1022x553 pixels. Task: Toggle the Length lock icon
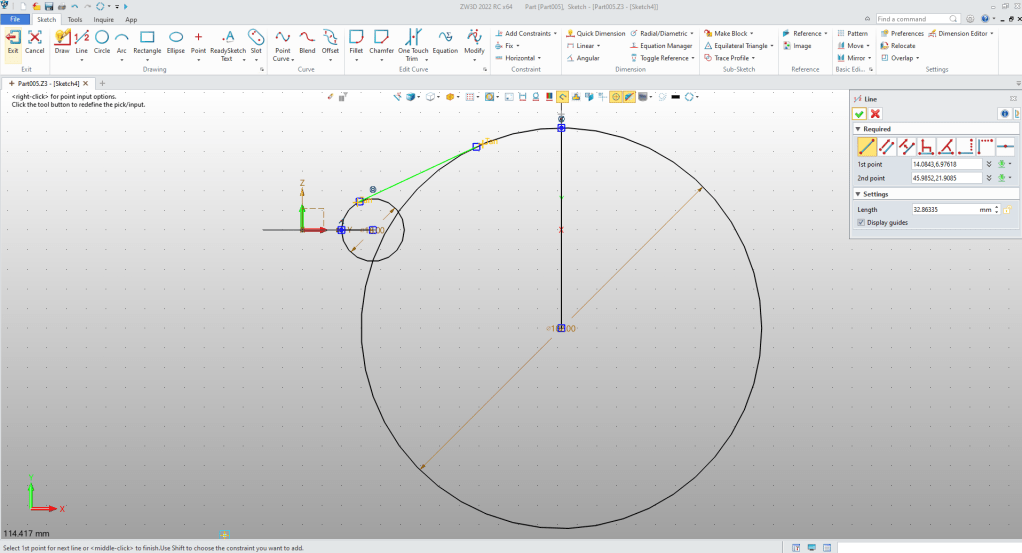pyautogui.click(x=1007, y=210)
